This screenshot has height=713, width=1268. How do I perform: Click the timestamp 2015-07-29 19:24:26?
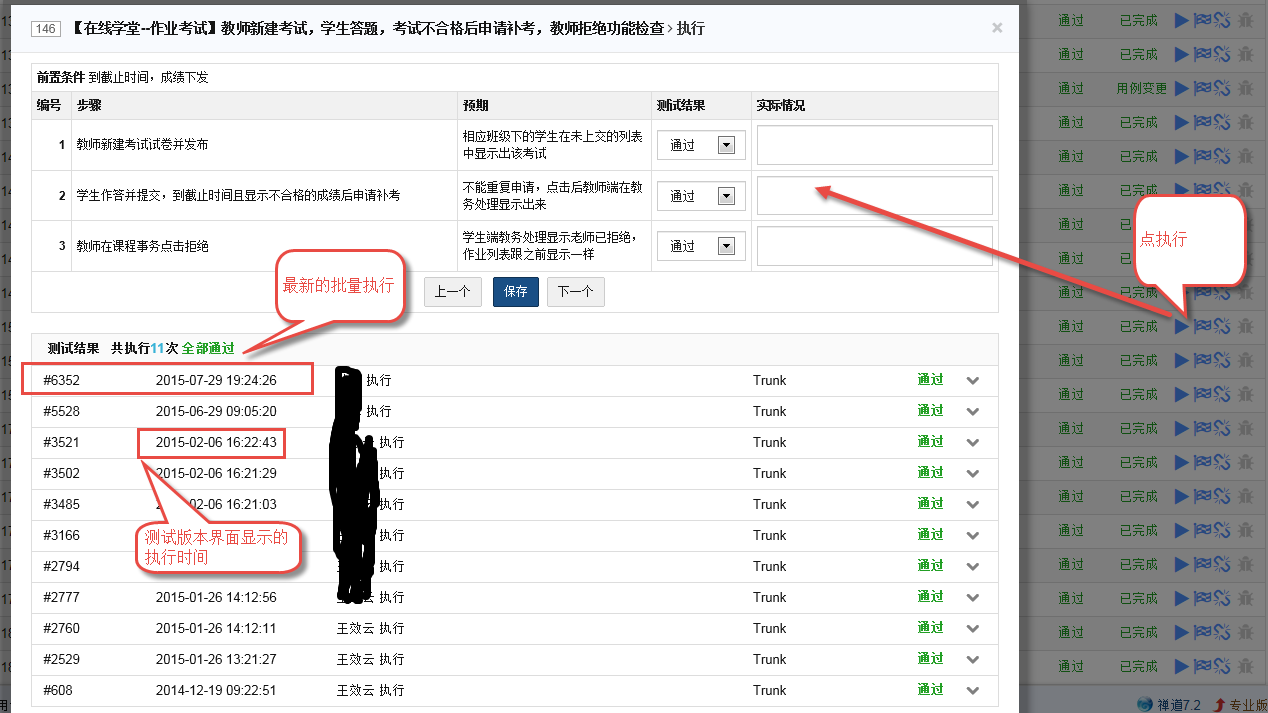(216, 380)
